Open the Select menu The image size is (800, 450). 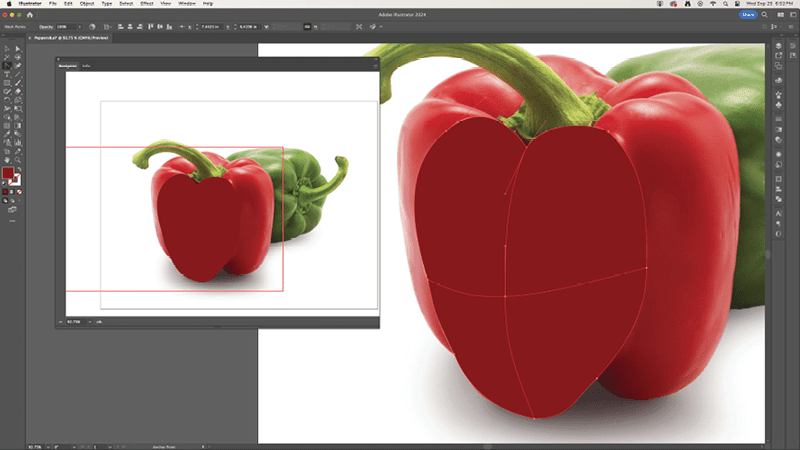click(x=126, y=4)
